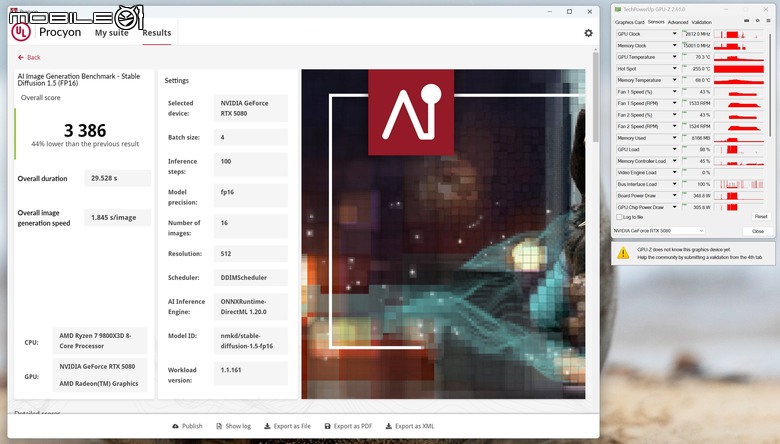Click the 70.3 °C GPU Temperature reading
The image size is (780, 444).
(x=697, y=57)
